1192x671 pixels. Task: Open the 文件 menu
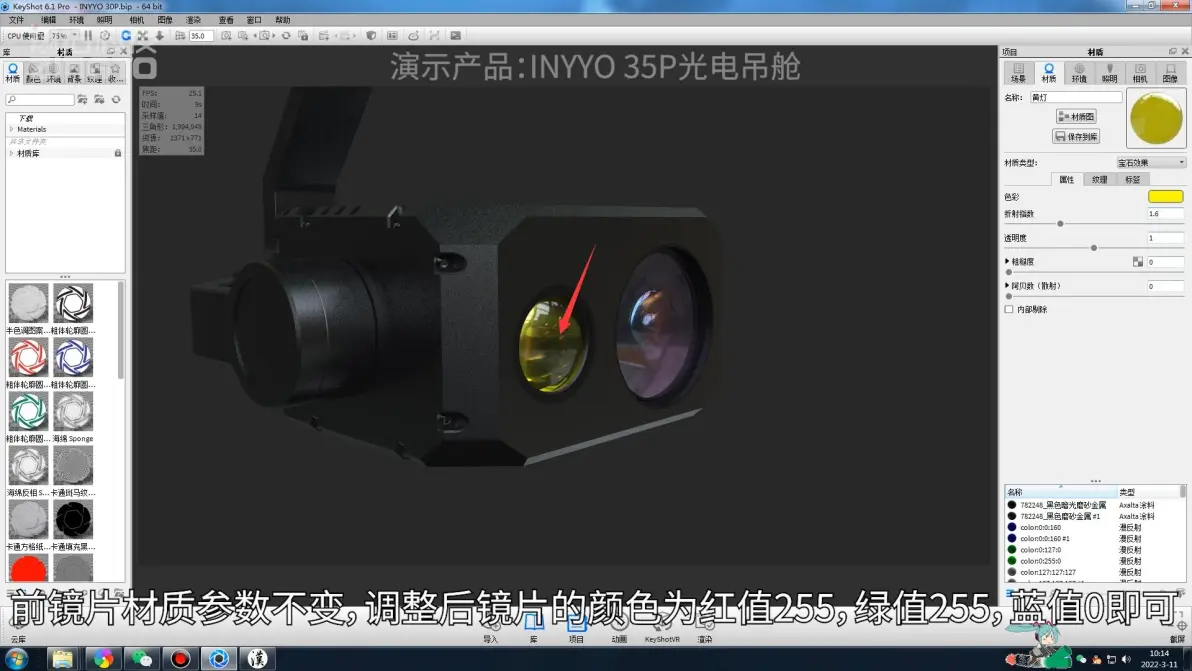pyautogui.click(x=16, y=20)
